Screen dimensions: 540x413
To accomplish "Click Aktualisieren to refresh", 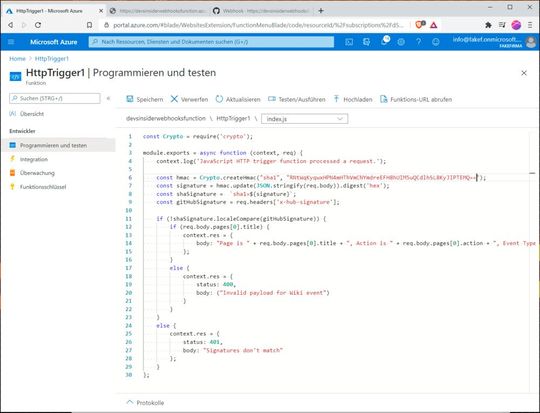I will coord(238,99).
